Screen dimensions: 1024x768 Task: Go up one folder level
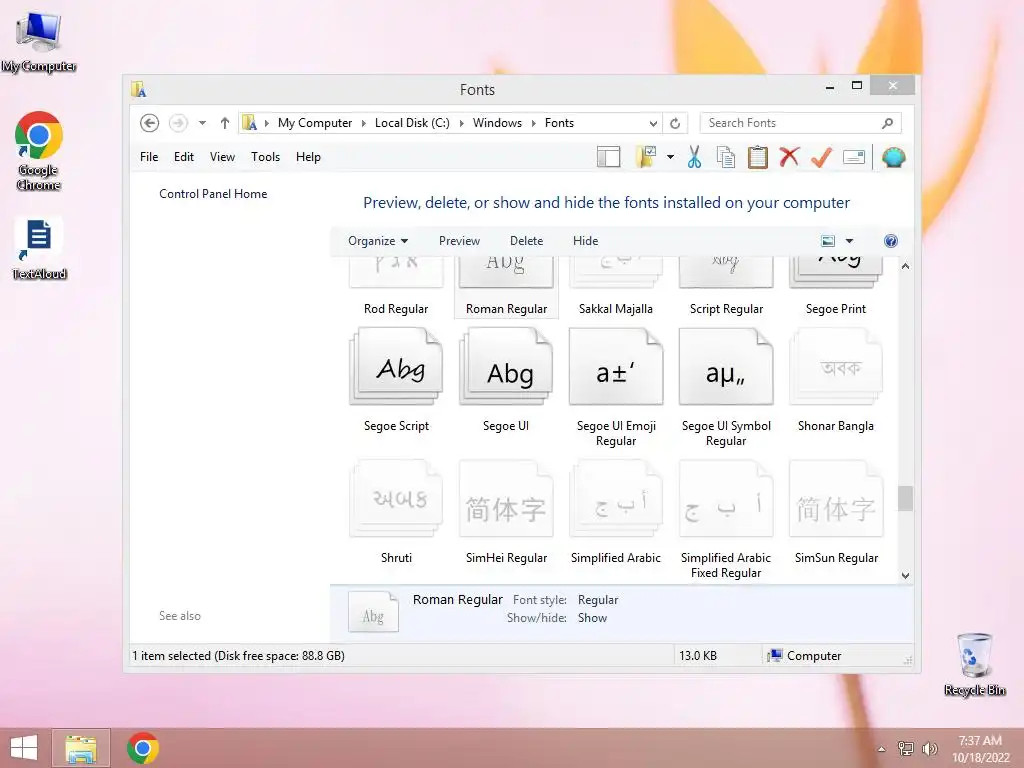[225, 123]
